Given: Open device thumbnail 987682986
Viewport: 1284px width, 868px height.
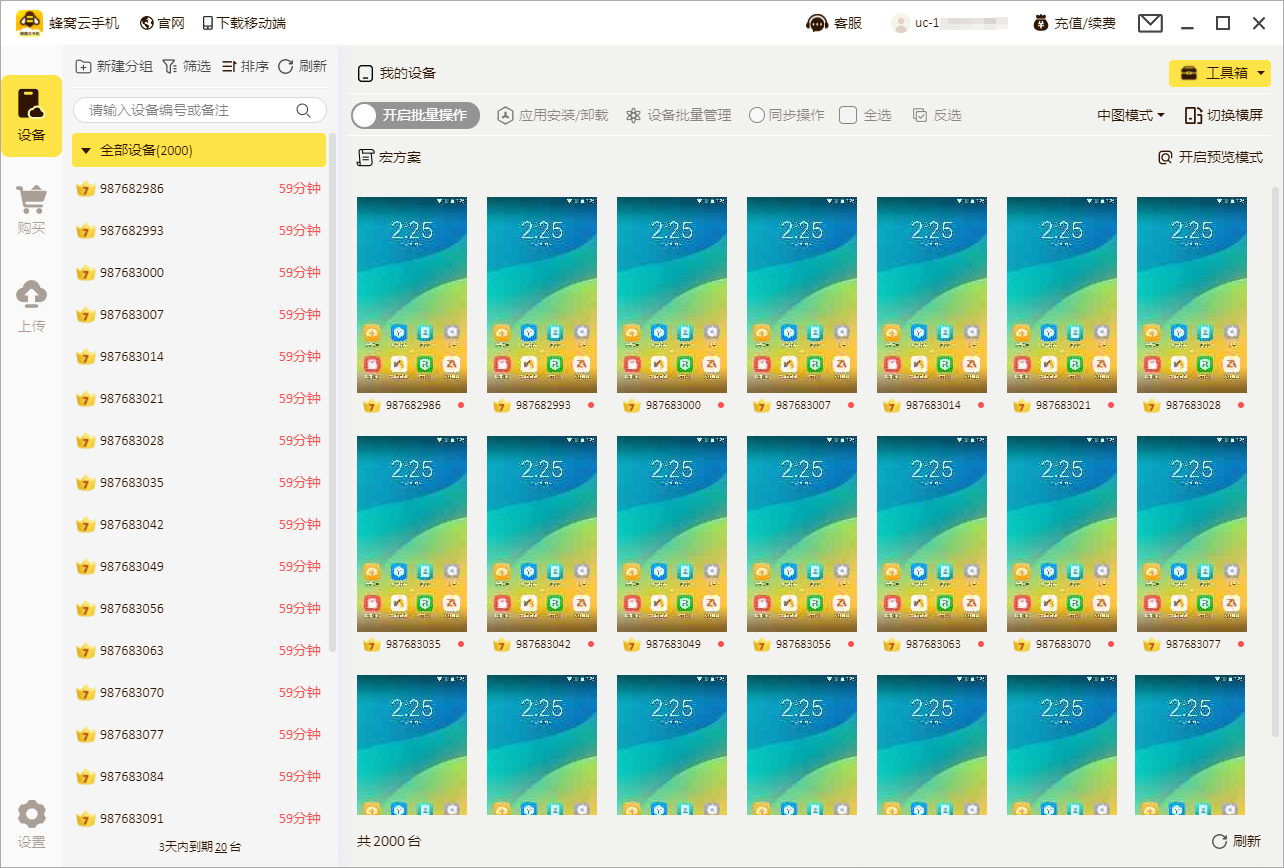Looking at the screenshot, I should pos(412,294).
